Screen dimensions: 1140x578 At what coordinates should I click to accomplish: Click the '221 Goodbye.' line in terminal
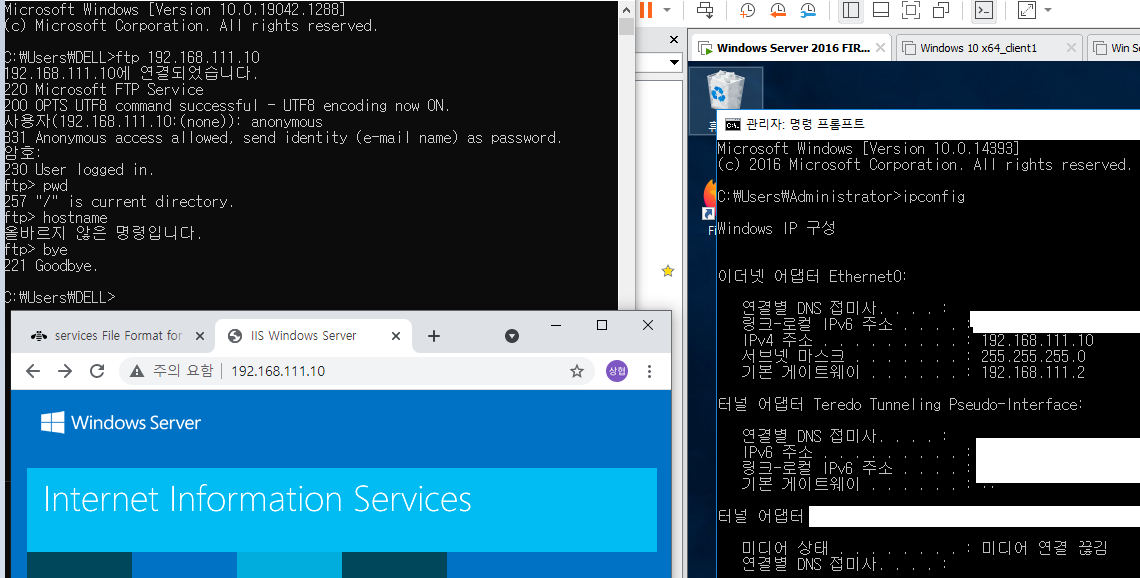(50, 265)
